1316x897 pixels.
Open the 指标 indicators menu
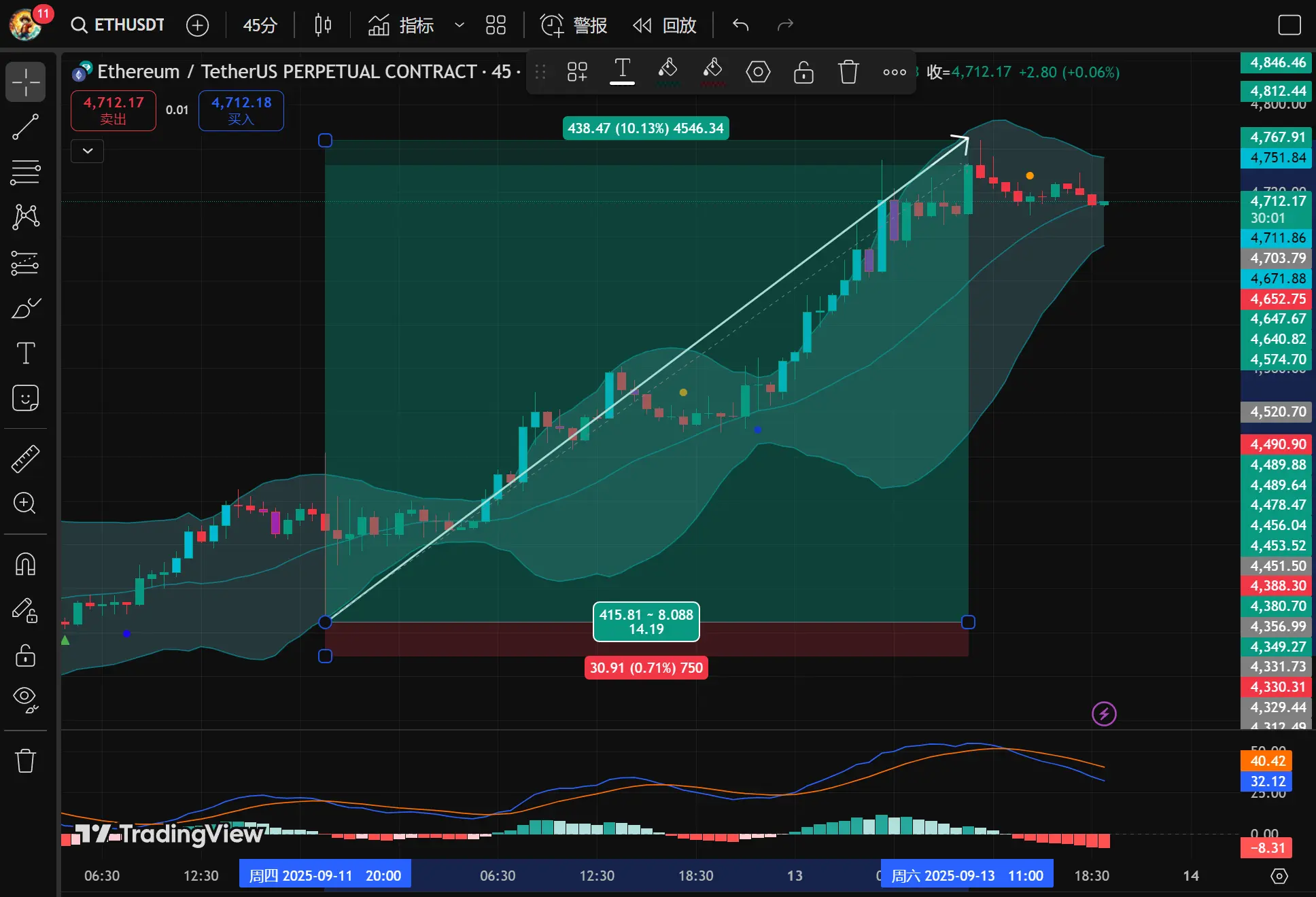(401, 25)
